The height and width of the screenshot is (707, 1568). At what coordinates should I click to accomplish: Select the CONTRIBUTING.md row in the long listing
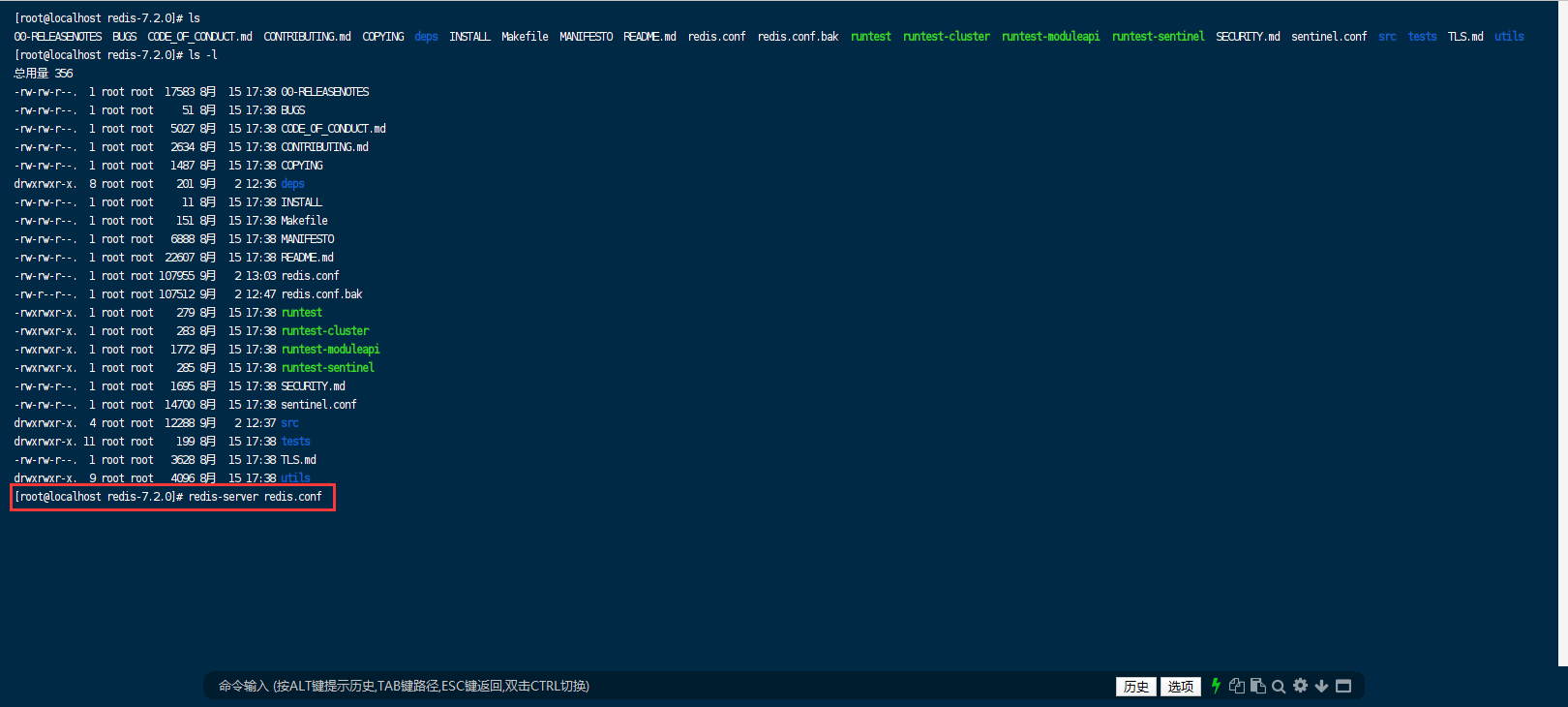(191, 147)
